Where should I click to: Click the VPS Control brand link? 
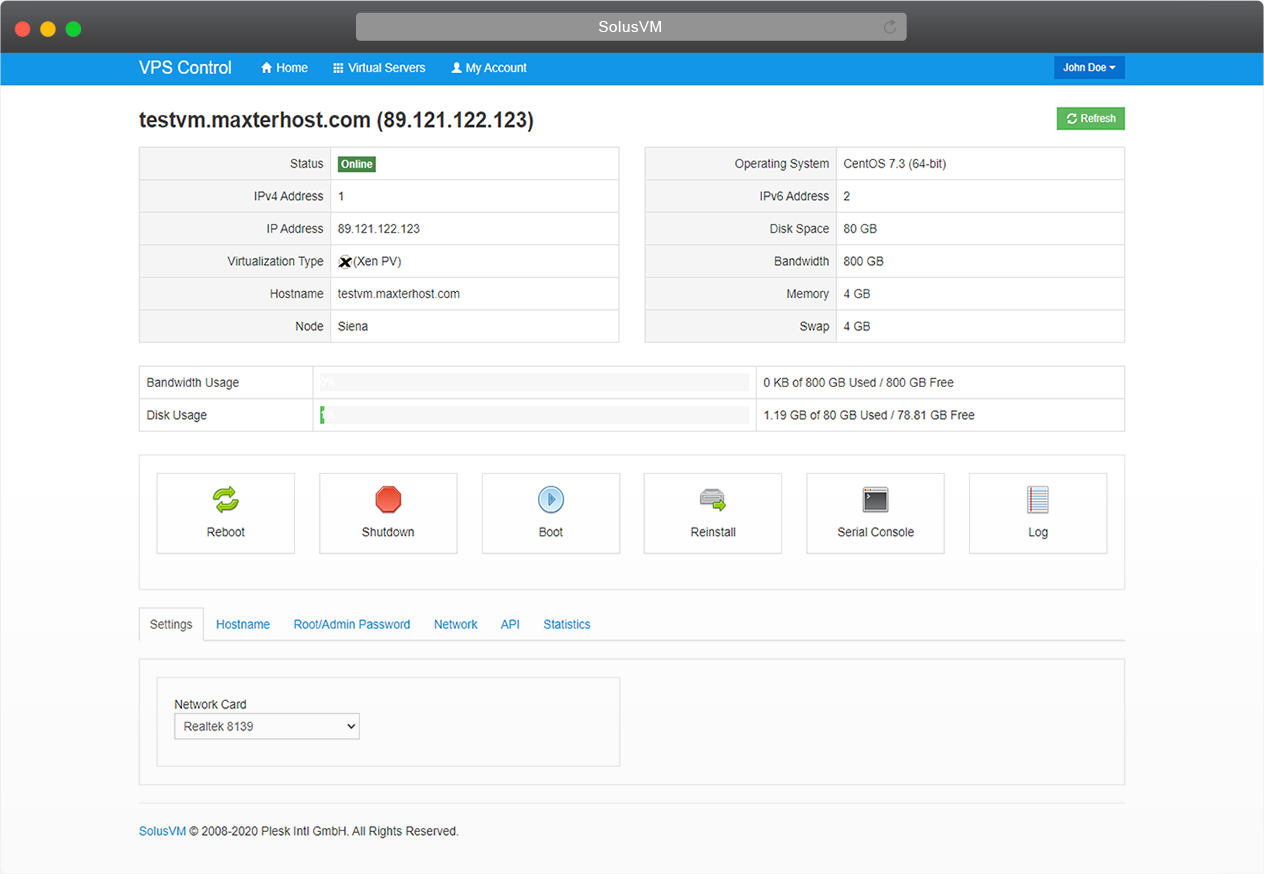(x=185, y=68)
